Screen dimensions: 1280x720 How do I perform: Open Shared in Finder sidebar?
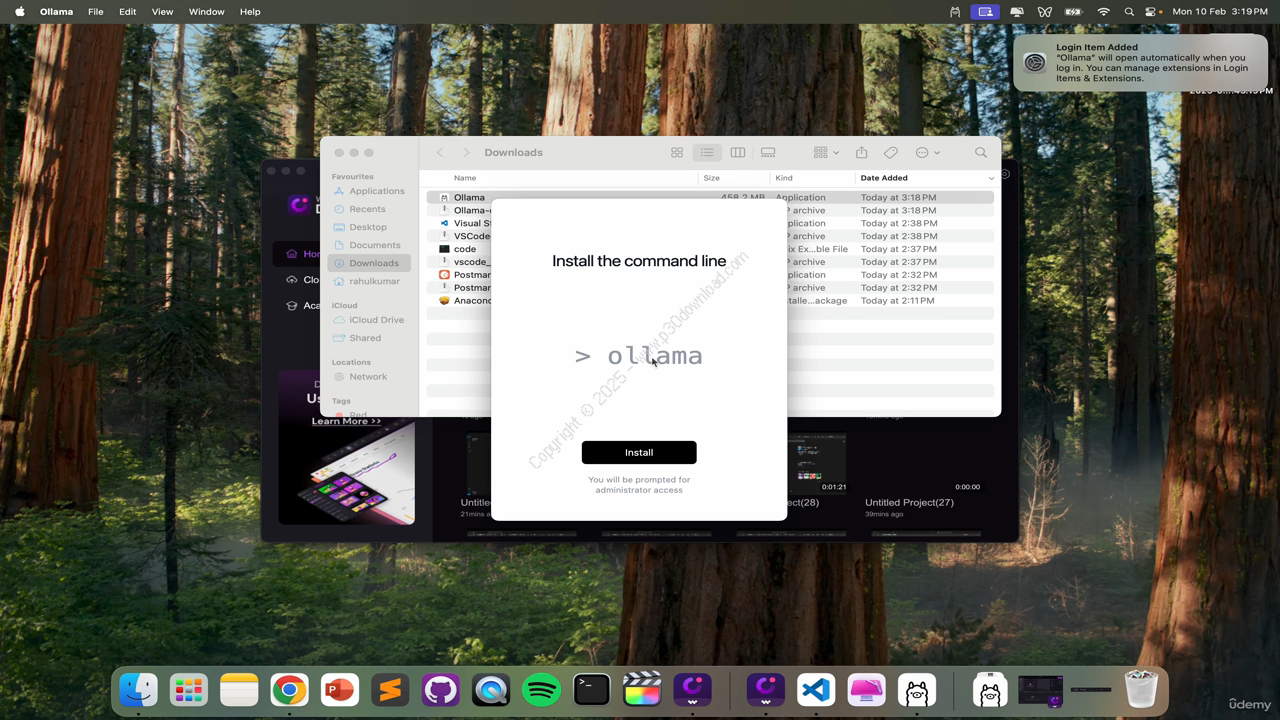pyautogui.click(x=357, y=338)
